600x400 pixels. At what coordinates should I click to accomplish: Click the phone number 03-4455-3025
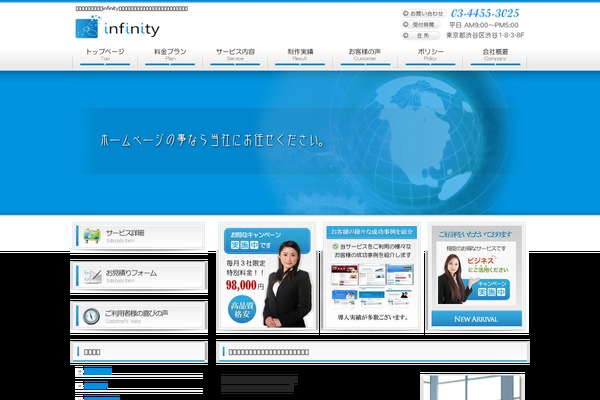[x=485, y=13]
